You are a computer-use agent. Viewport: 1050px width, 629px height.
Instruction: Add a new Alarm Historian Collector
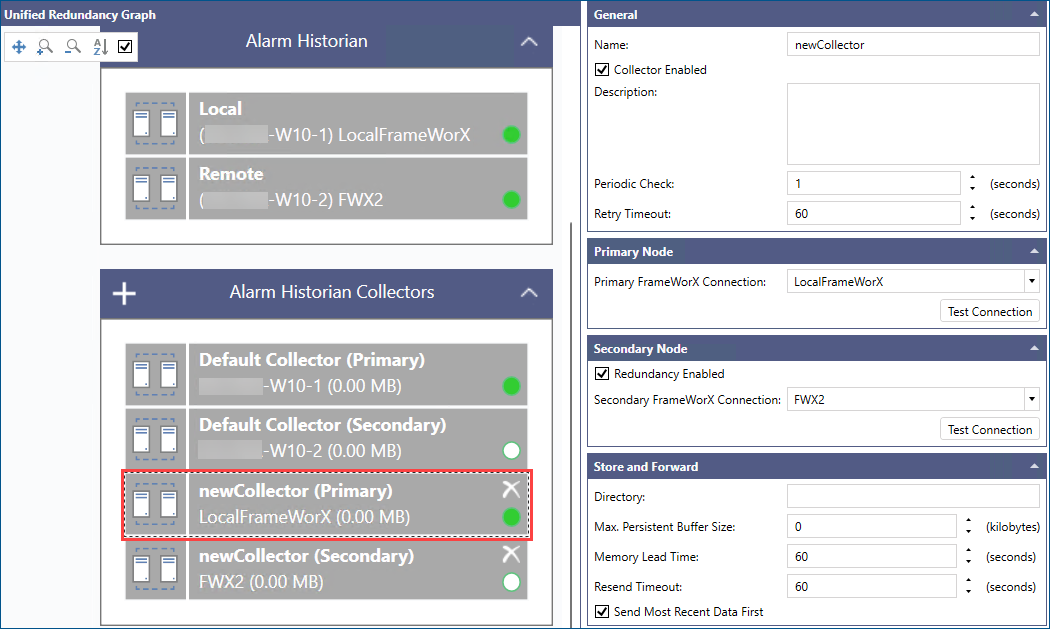click(x=124, y=293)
